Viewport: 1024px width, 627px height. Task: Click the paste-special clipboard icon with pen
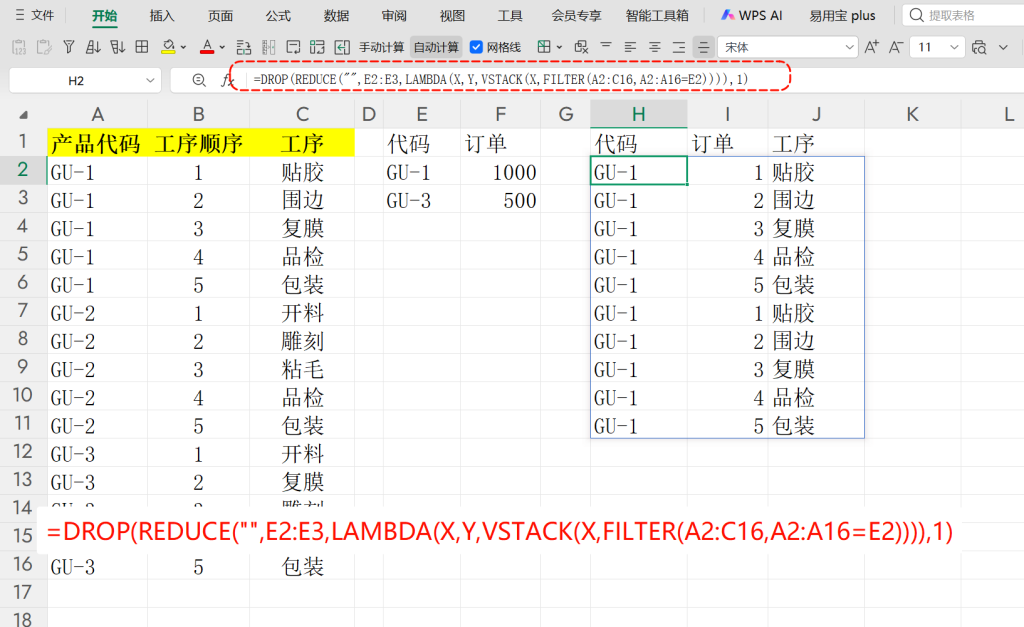(x=44, y=47)
